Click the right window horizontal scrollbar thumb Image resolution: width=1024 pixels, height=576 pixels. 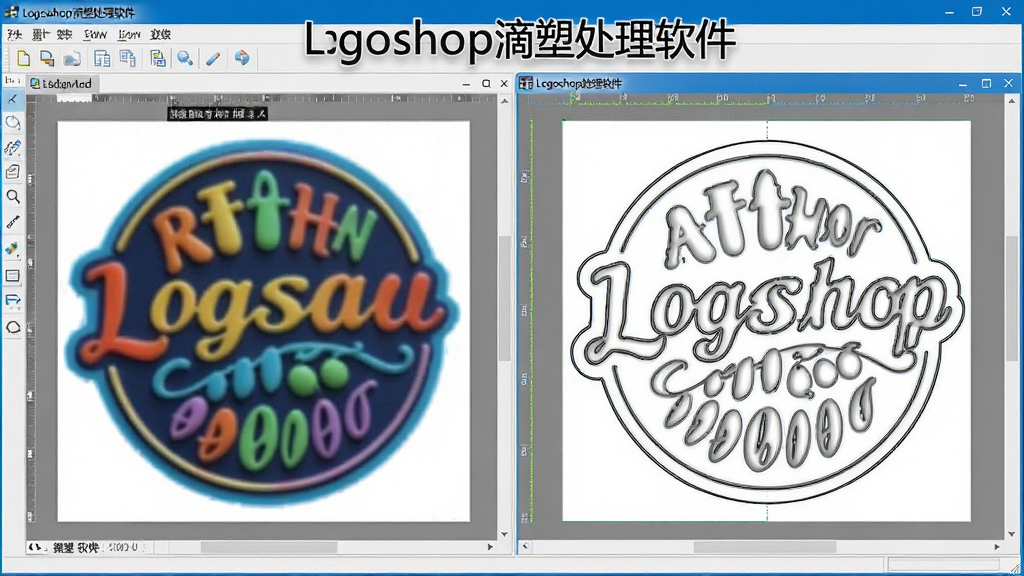765,547
